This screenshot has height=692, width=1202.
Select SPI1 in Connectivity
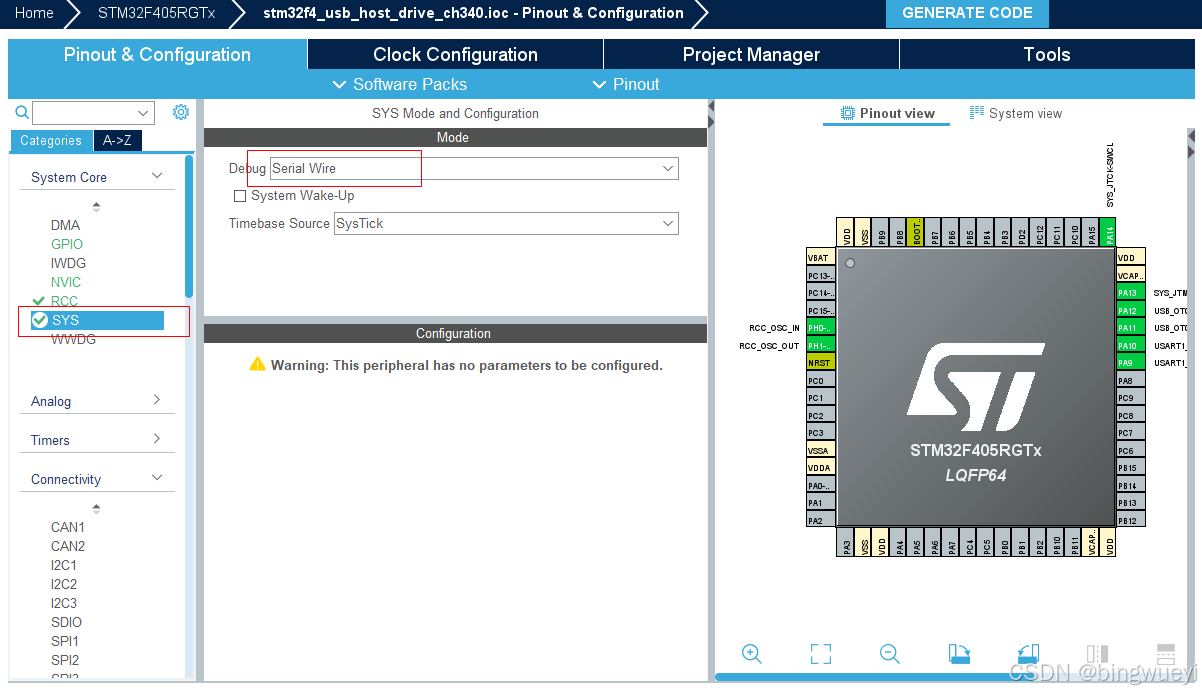(65, 641)
